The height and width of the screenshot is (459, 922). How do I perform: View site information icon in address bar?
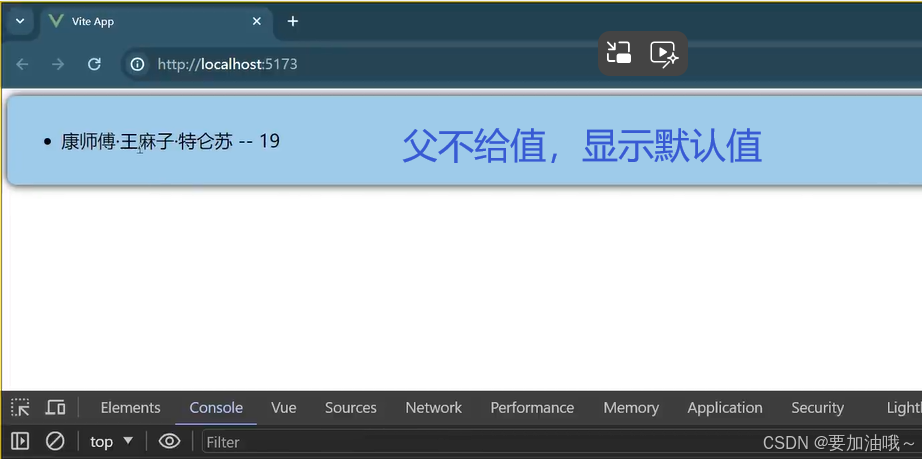click(138, 64)
